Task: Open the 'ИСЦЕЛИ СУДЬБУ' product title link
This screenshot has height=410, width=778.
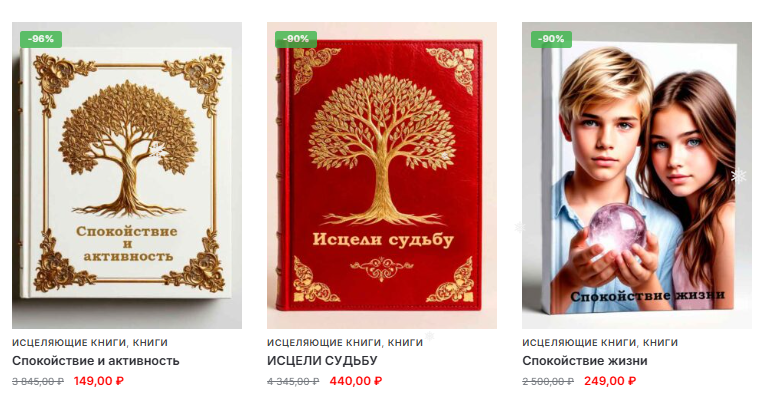Action: tap(322, 360)
